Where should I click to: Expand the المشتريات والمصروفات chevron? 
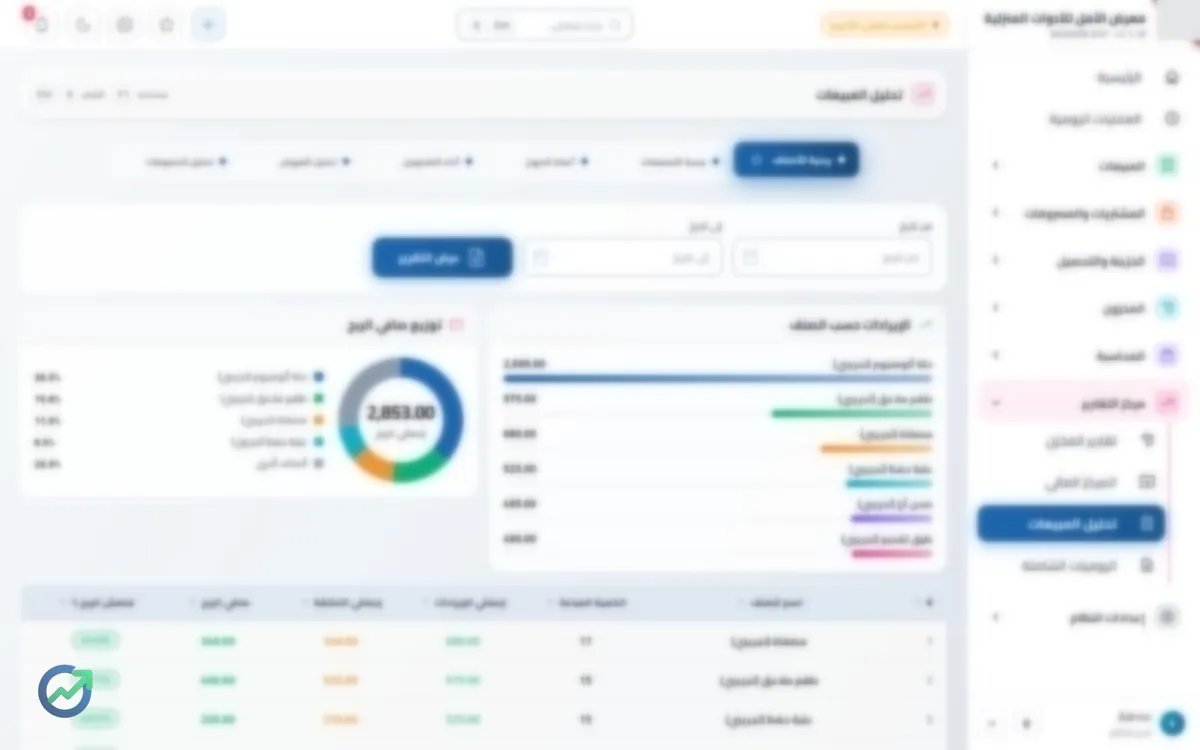[995, 213]
